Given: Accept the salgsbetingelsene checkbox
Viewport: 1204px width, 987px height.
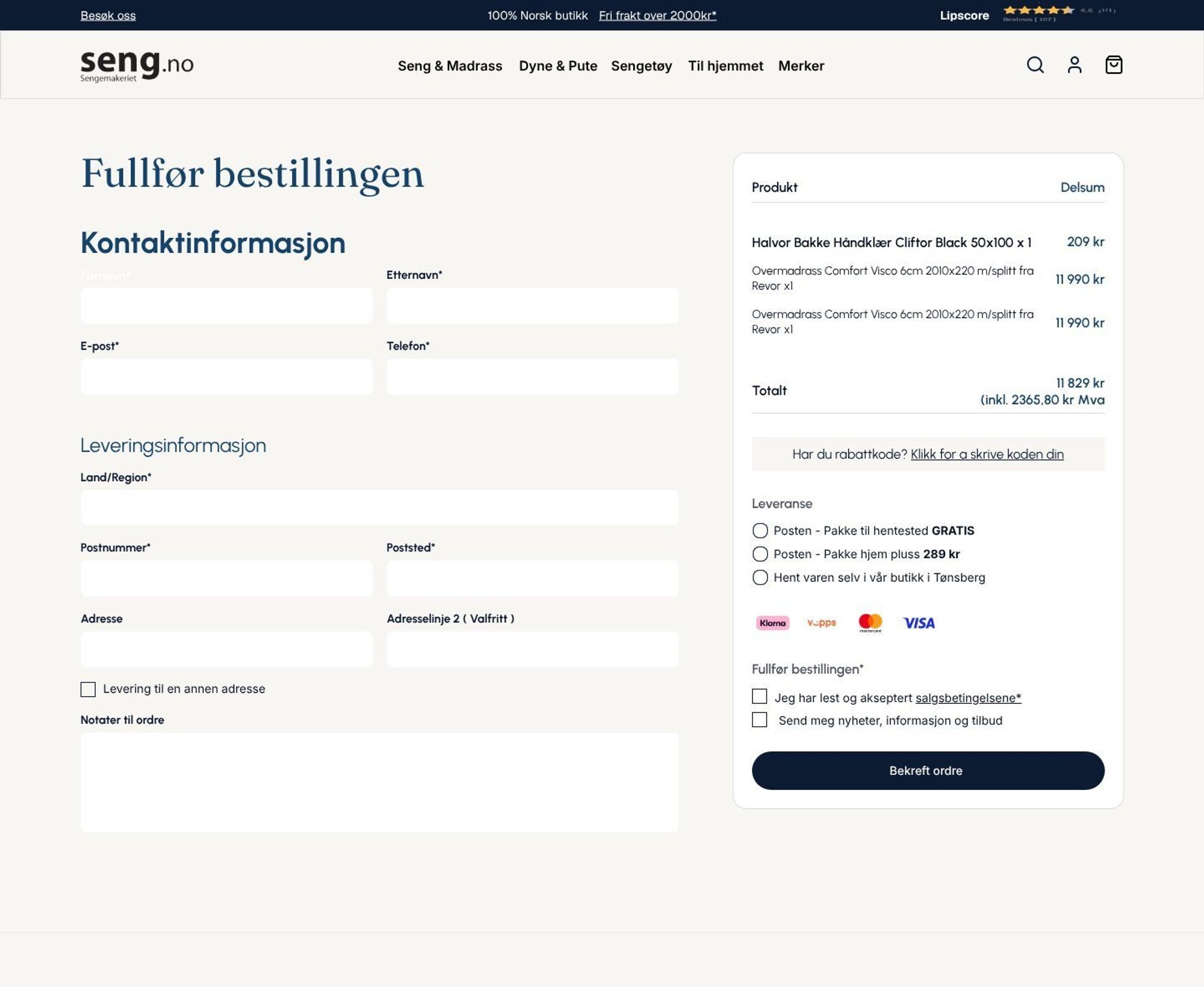Looking at the screenshot, I should click(x=760, y=697).
